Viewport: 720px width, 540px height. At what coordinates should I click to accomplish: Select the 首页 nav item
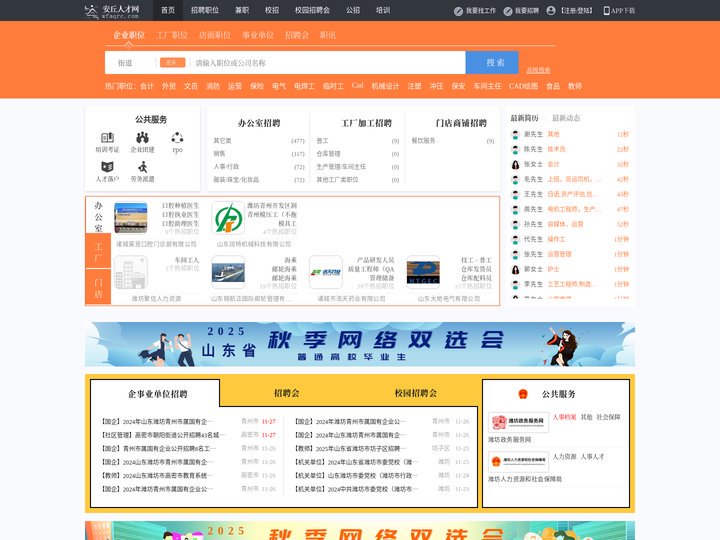coord(168,10)
